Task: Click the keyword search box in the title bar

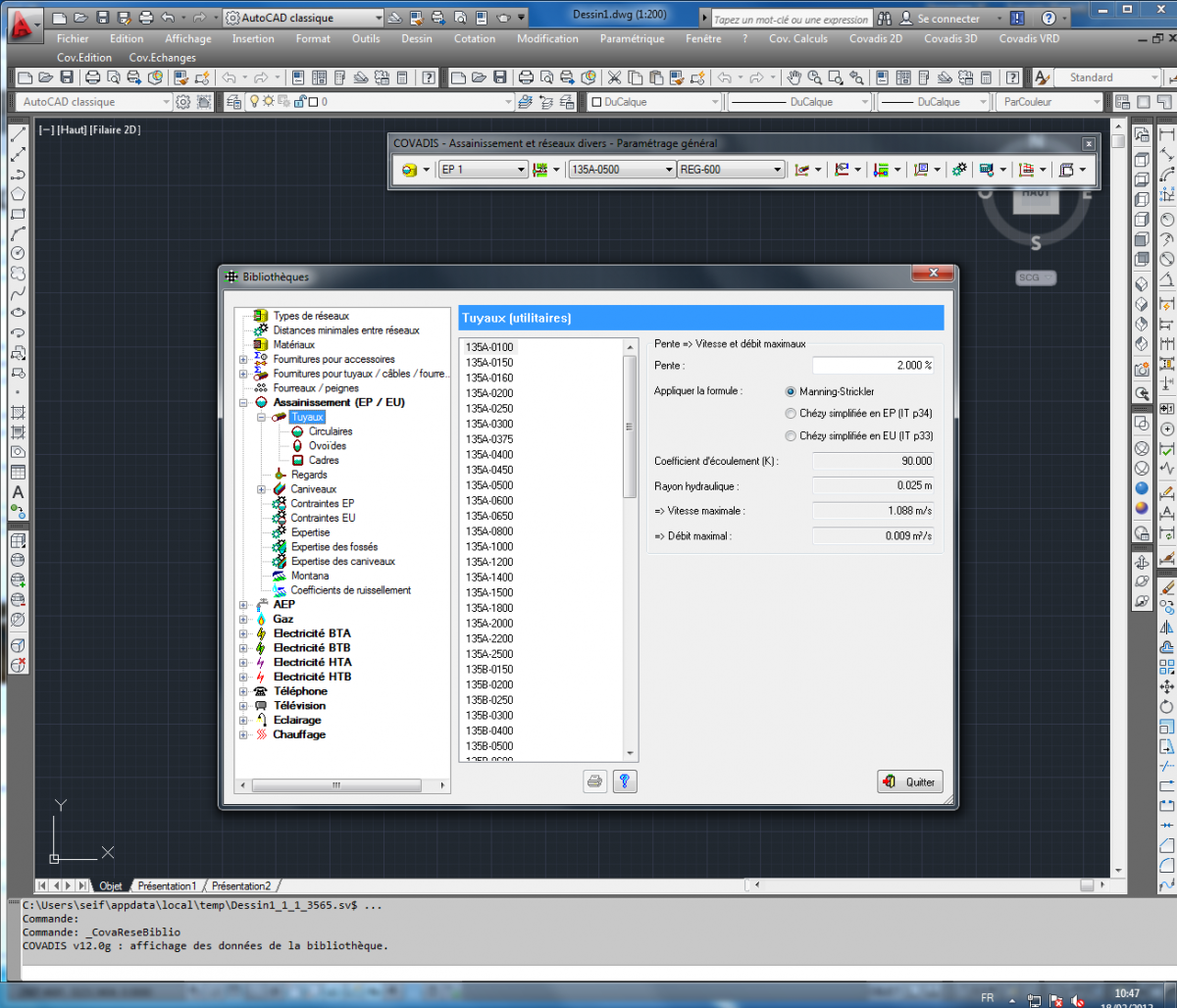Action: coord(790,19)
